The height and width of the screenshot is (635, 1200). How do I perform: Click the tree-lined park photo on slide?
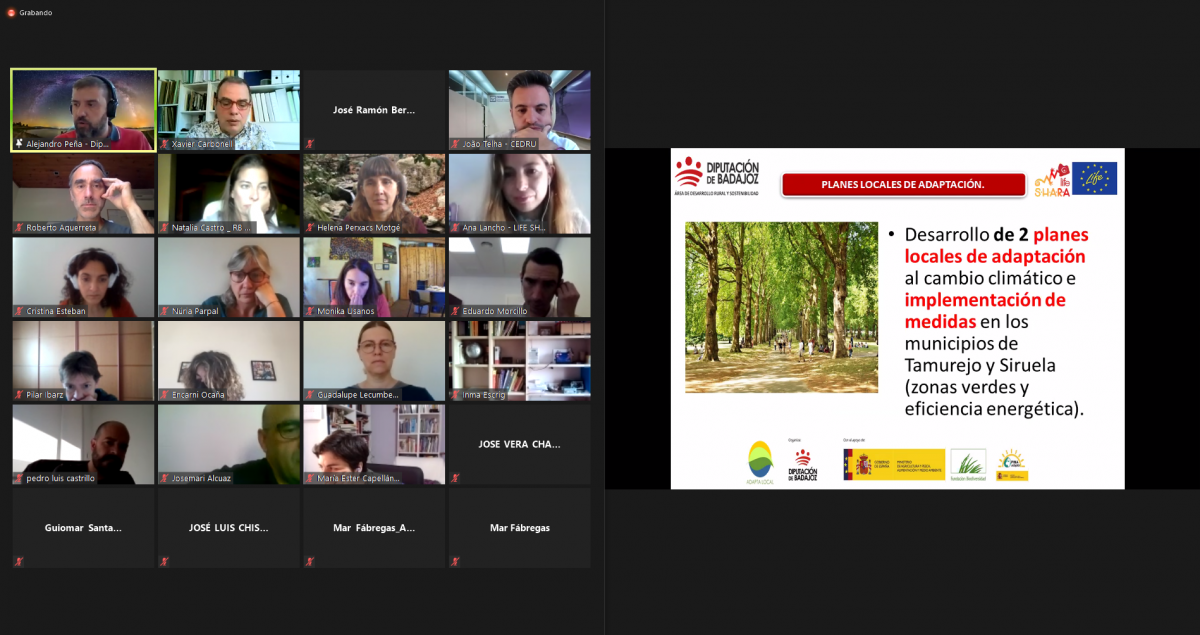click(x=781, y=307)
